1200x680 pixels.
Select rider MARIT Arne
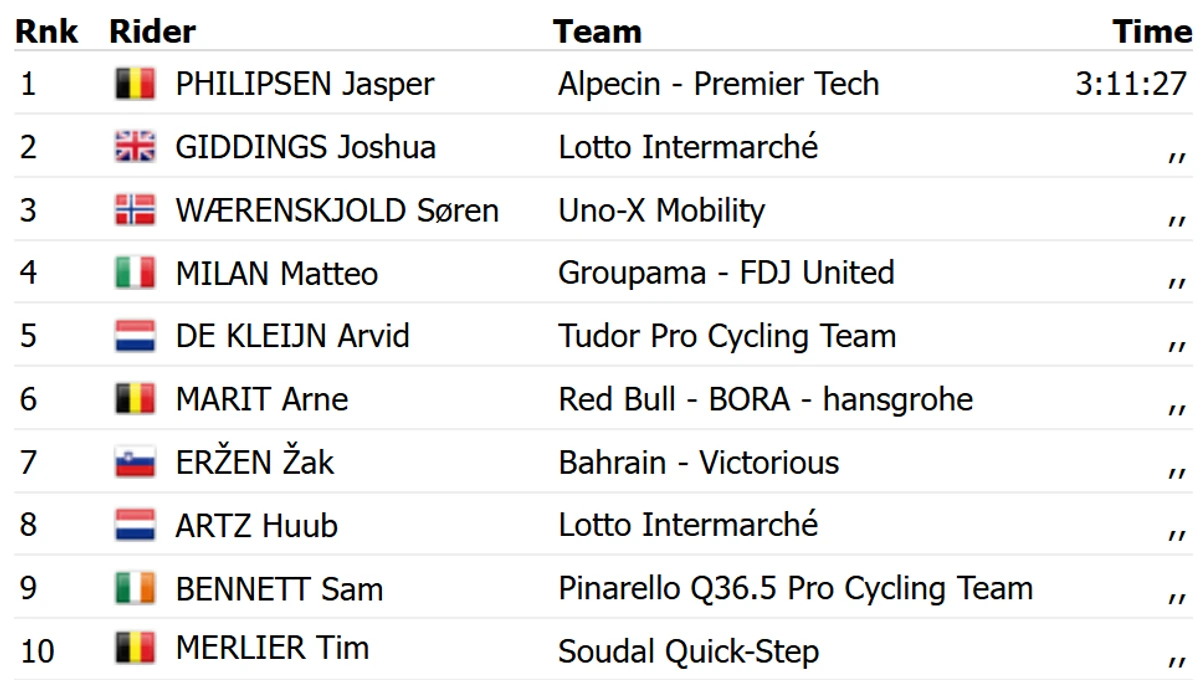pos(262,400)
